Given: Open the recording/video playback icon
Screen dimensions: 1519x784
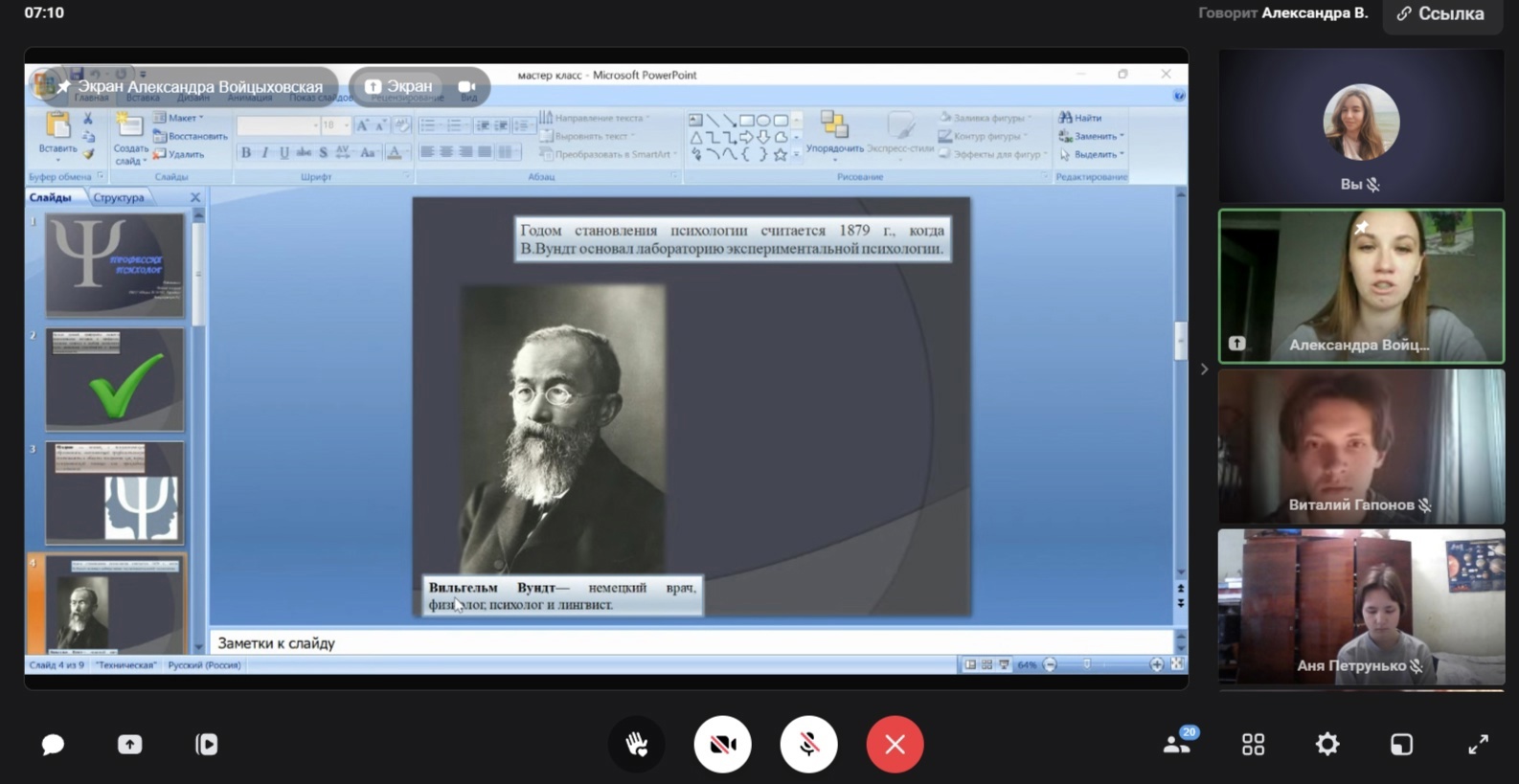Looking at the screenshot, I should (x=206, y=745).
